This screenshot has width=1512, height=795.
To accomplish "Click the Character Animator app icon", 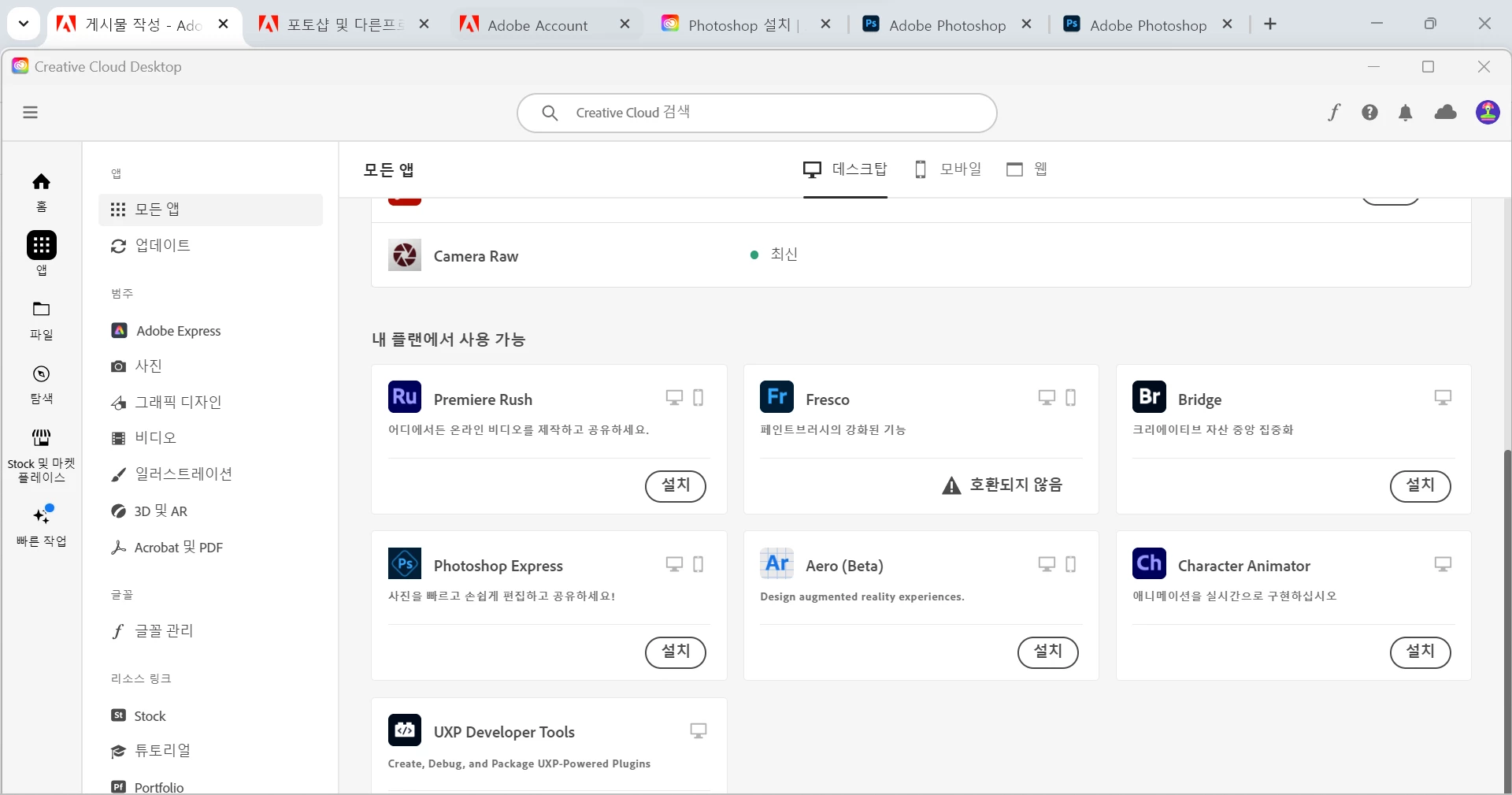I will pos(1149,563).
